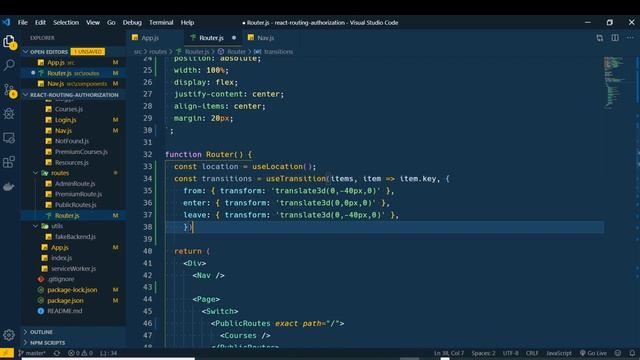Open PublicRoutes.js in routes folder
Image resolution: width=640 pixels, height=360 pixels.
[x=73, y=205]
